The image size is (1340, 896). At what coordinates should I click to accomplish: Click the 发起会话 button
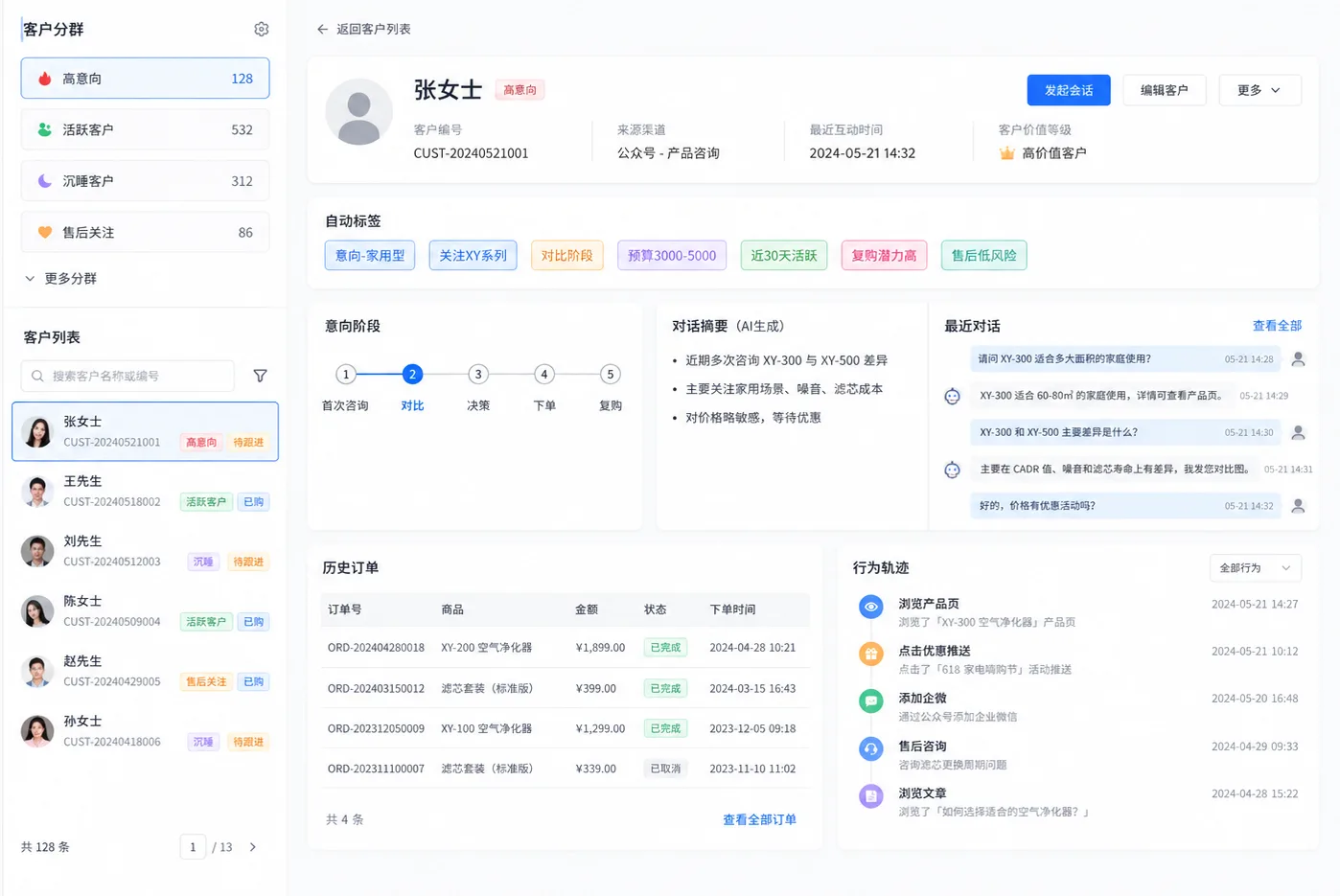coord(1069,90)
